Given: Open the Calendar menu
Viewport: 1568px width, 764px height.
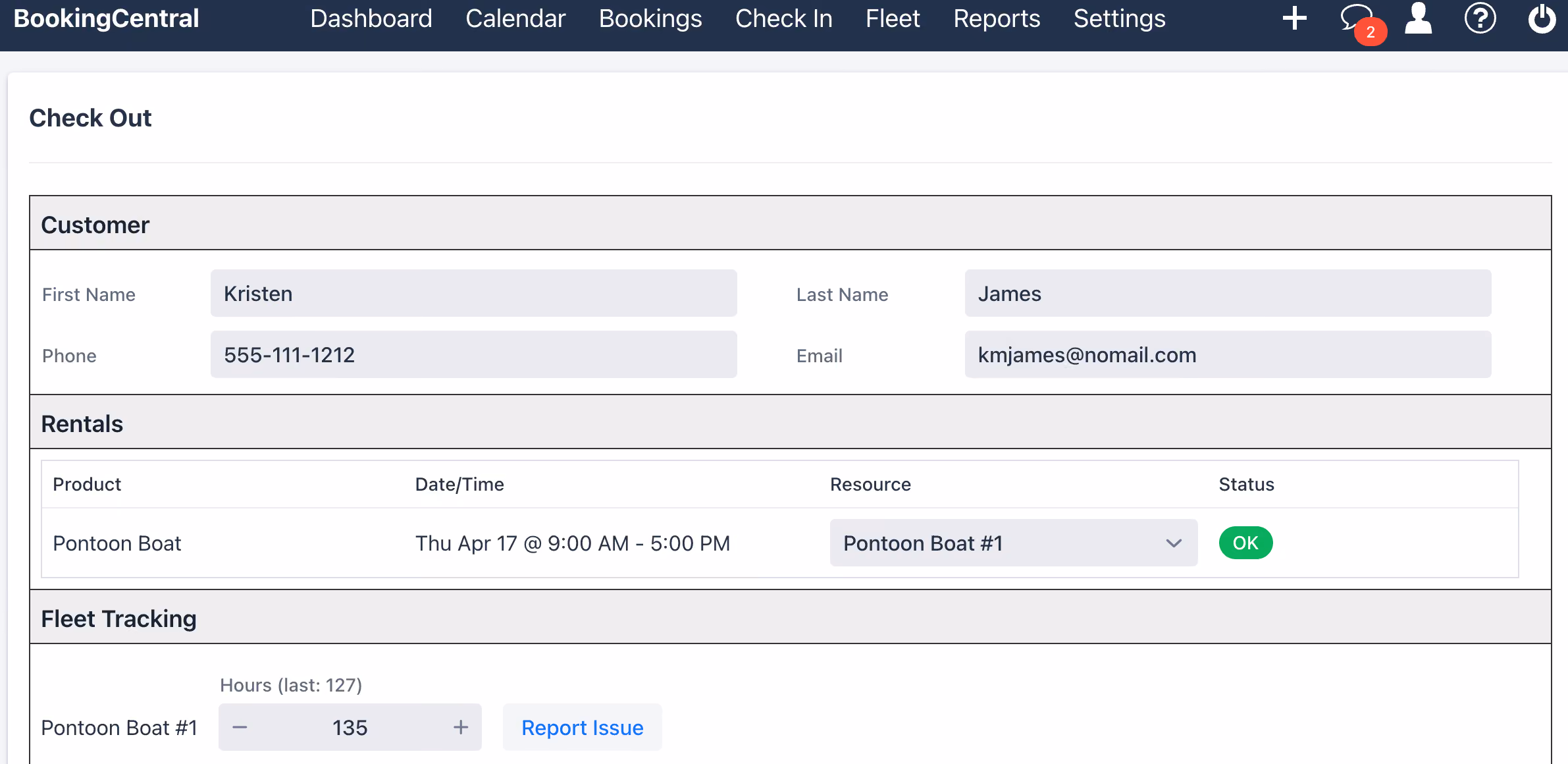Looking at the screenshot, I should click(x=515, y=18).
